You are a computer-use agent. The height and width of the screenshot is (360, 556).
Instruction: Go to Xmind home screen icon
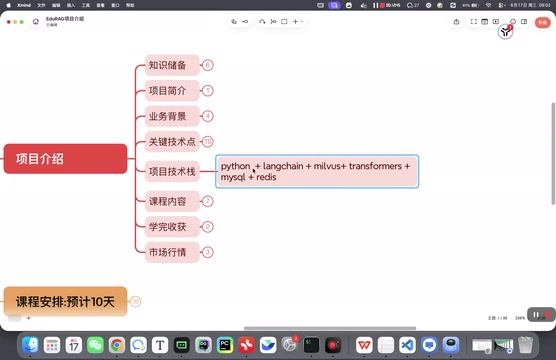click(35, 22)
